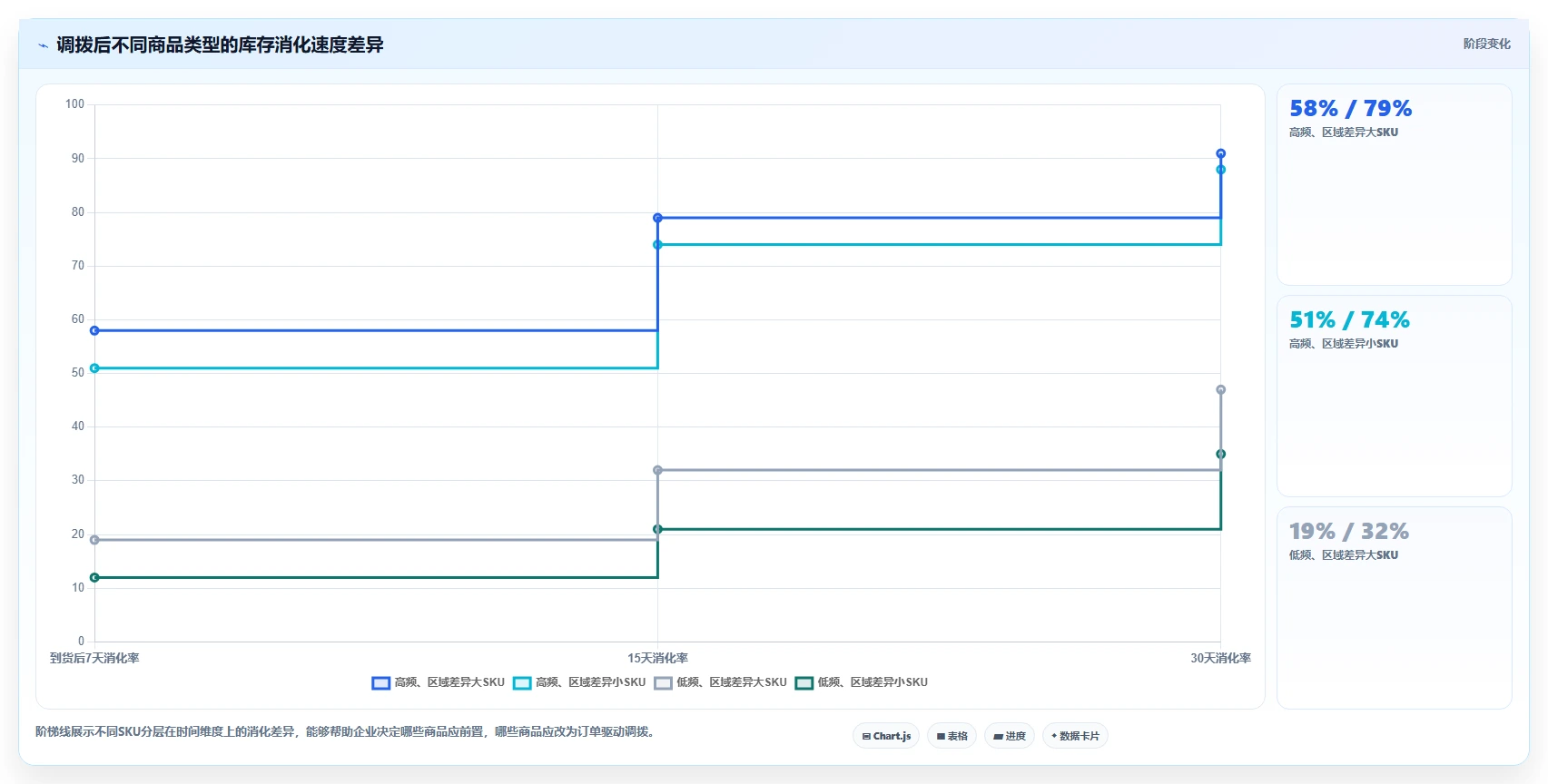Select the 58% / 79% stat card
The width and height of the screenshot is (1548, 784).
(x=1394, y=185)
